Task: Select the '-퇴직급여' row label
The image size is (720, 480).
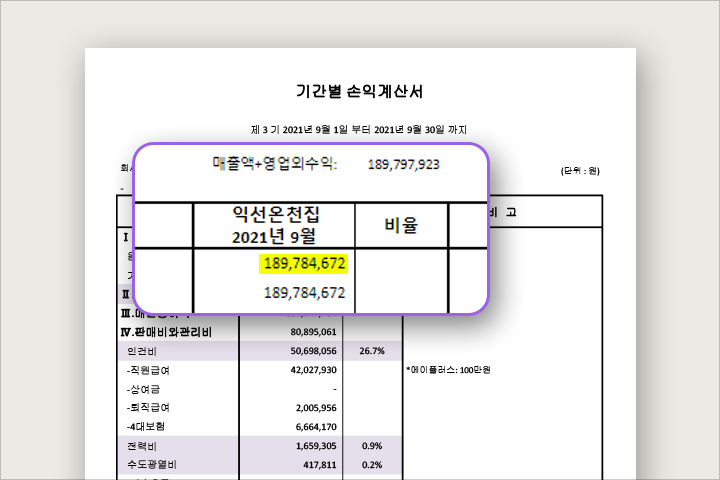Action: point(148,408)
